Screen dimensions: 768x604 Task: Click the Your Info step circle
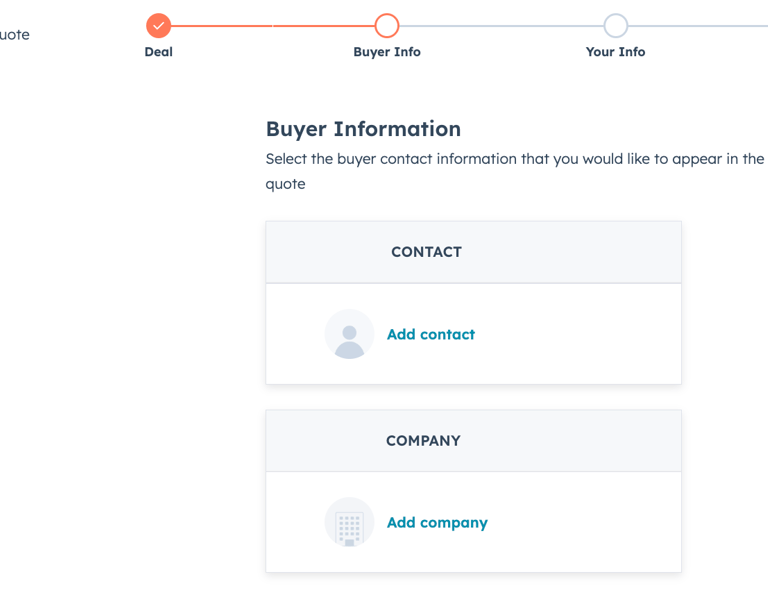click(x=616, y=26)
